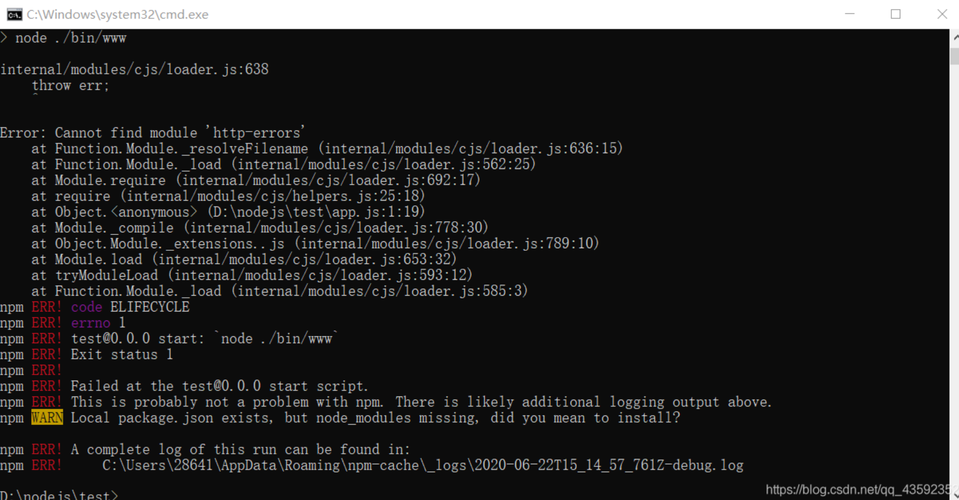The image size is (959, 500).
Task: Click the title text C:\Windows\system32\cmd.exe
Action: click(117, 15)
